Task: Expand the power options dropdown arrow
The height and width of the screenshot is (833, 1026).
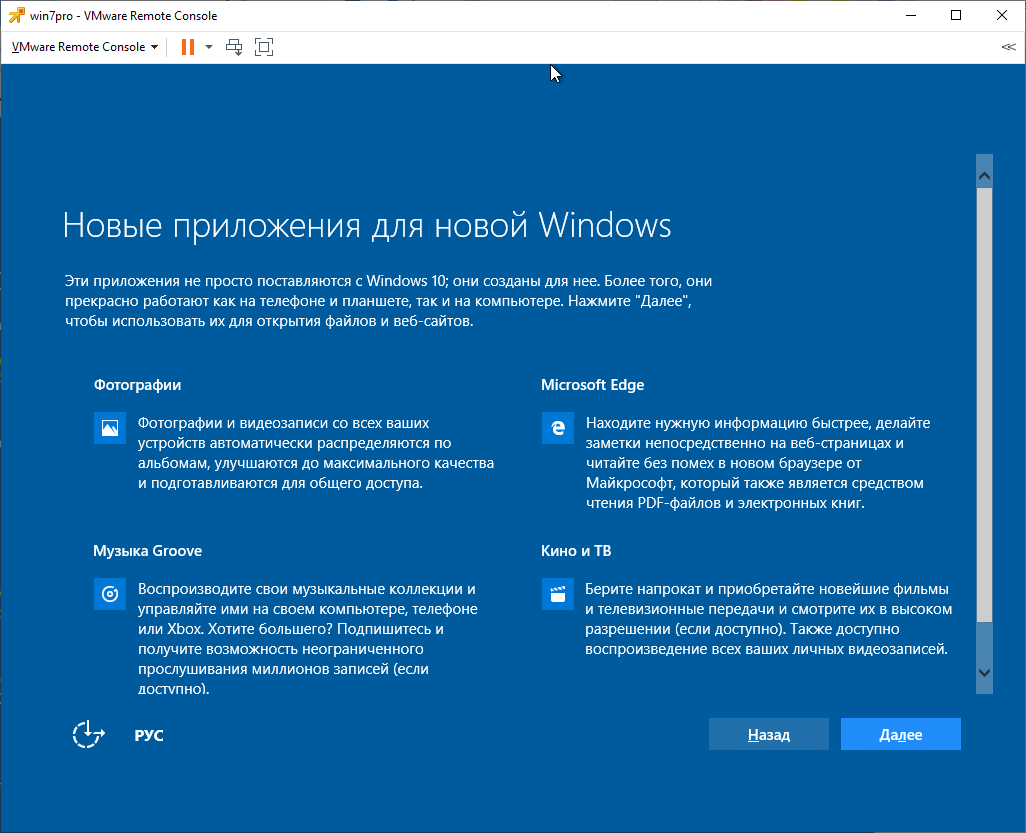Action: coord(209,47)
